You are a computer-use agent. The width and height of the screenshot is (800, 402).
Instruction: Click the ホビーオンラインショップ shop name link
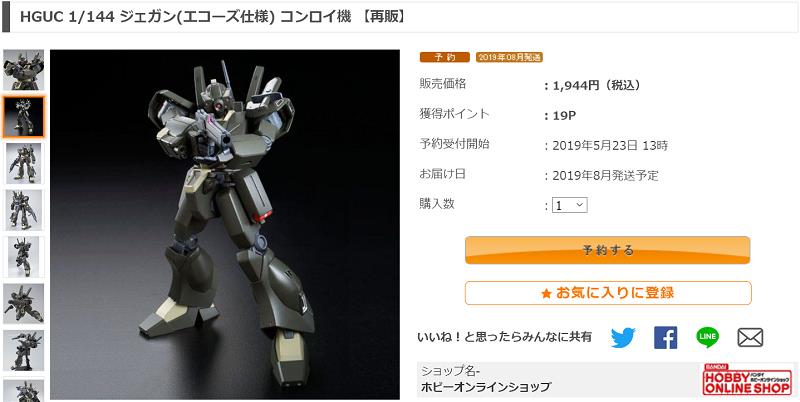click(486, 387)
